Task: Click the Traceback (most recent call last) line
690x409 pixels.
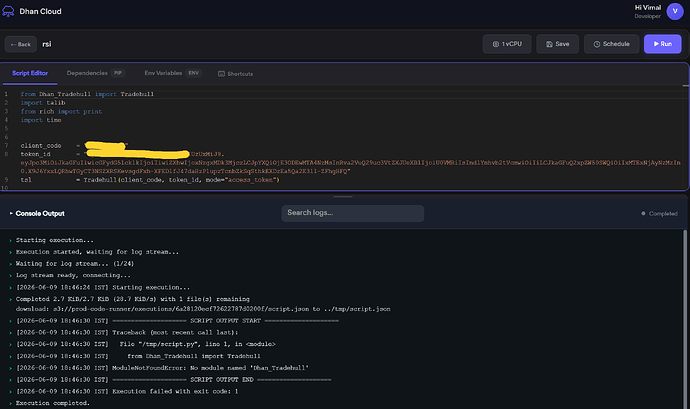Action: 127,332
